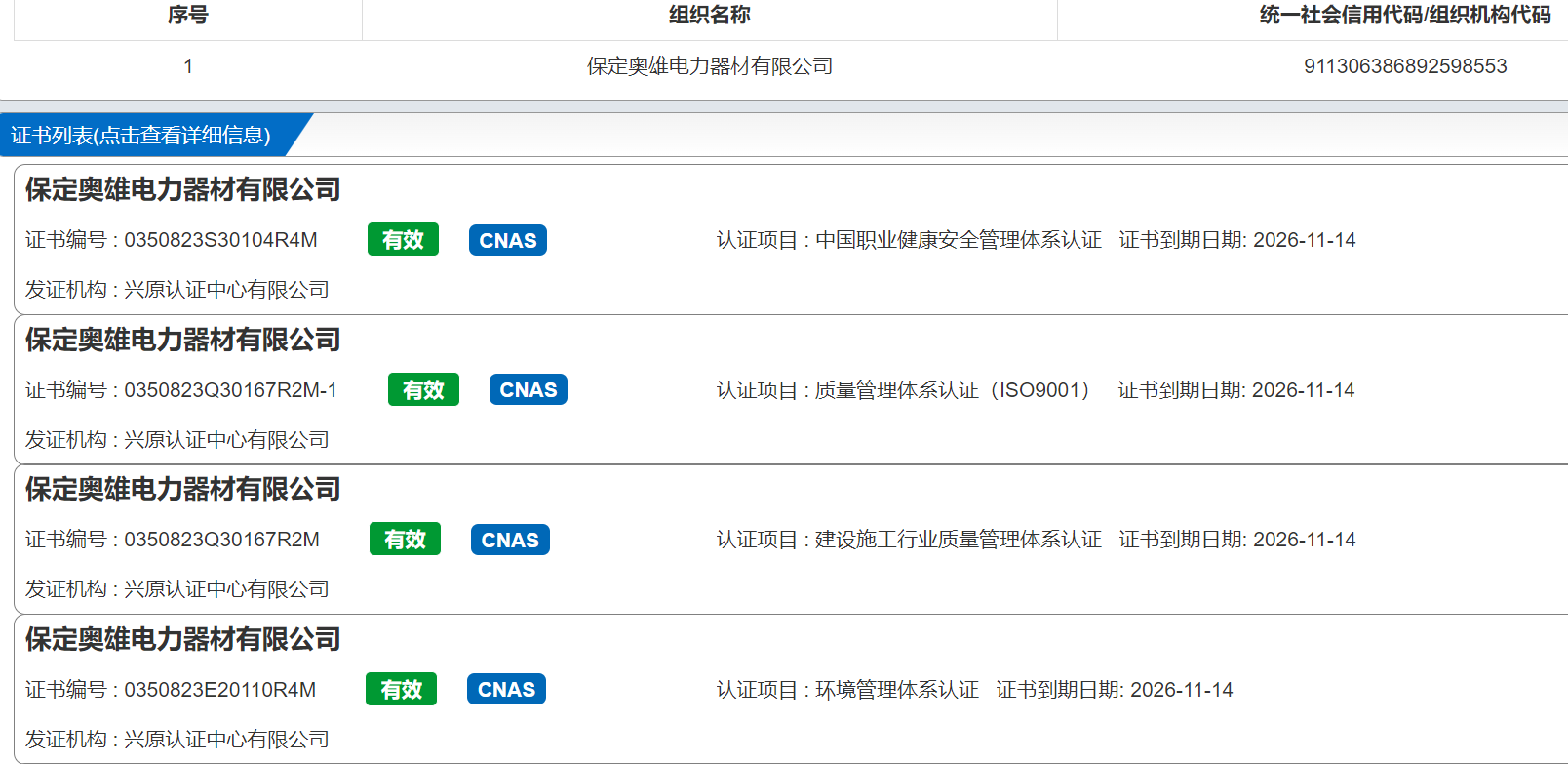Screen dimensions: 1568x764
Task: Select 质量管理体系认证（ISO9001）certification item
Action: click(951, 390)
